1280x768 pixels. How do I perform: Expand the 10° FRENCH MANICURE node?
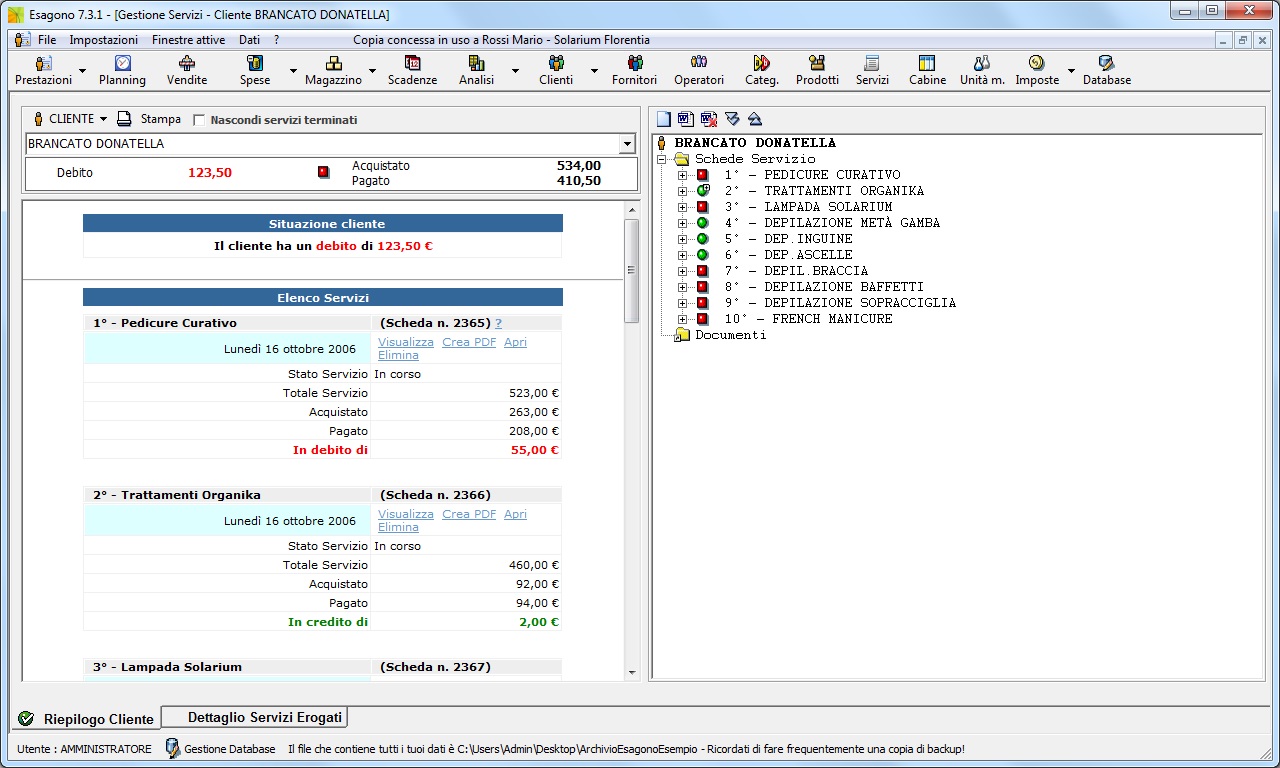683,319
